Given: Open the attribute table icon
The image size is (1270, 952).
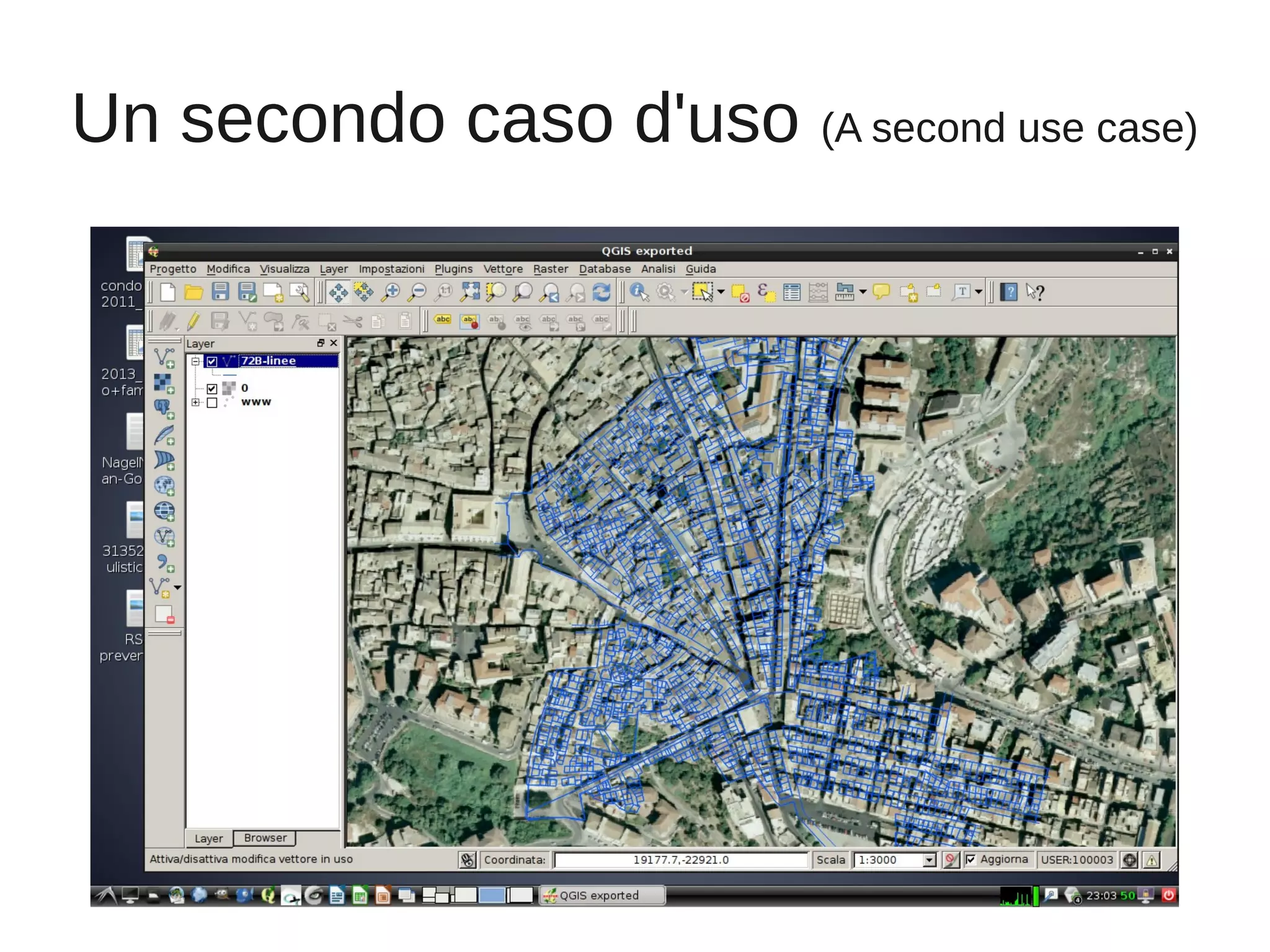Looking at the screenshot, I should tap(792, 292).
